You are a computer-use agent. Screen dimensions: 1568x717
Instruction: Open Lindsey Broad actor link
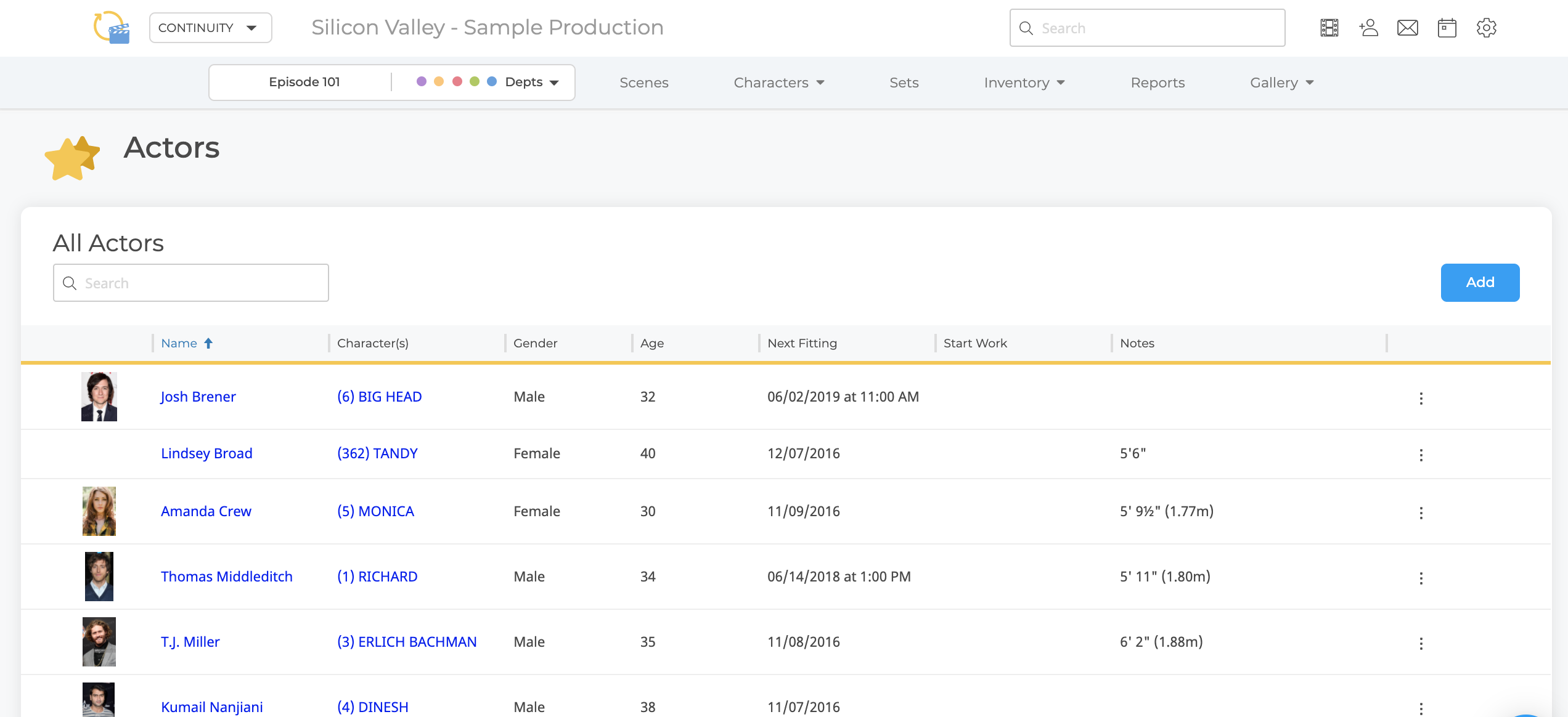pyautogui.click(x=206, y=453)
